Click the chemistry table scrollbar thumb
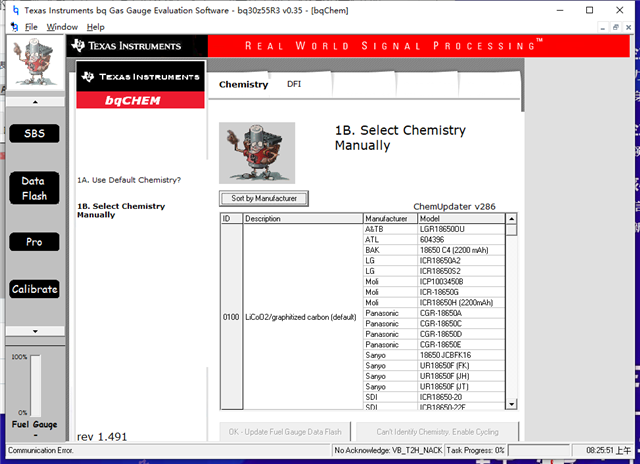 [511, 230]
